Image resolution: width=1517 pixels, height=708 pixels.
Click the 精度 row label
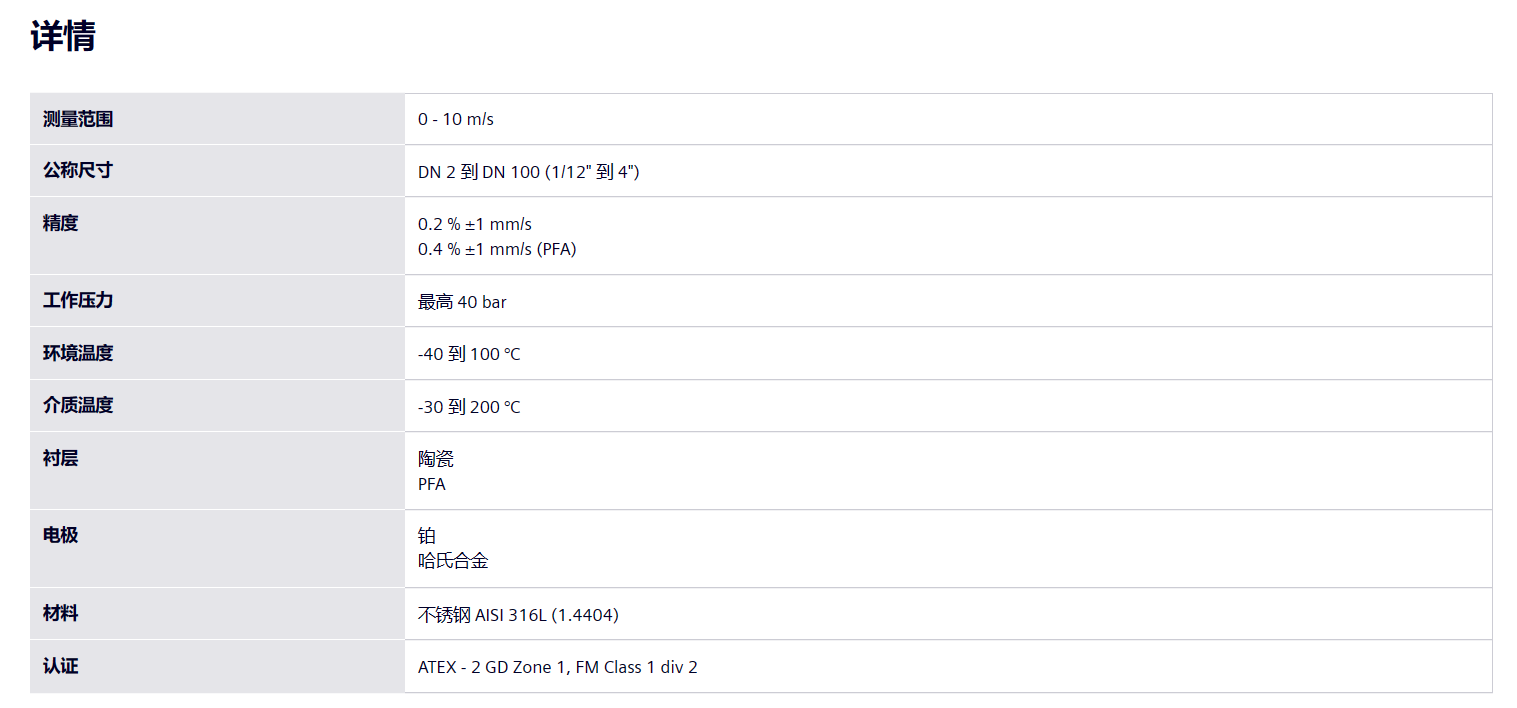pyautogui.click(x=61, y=223)
